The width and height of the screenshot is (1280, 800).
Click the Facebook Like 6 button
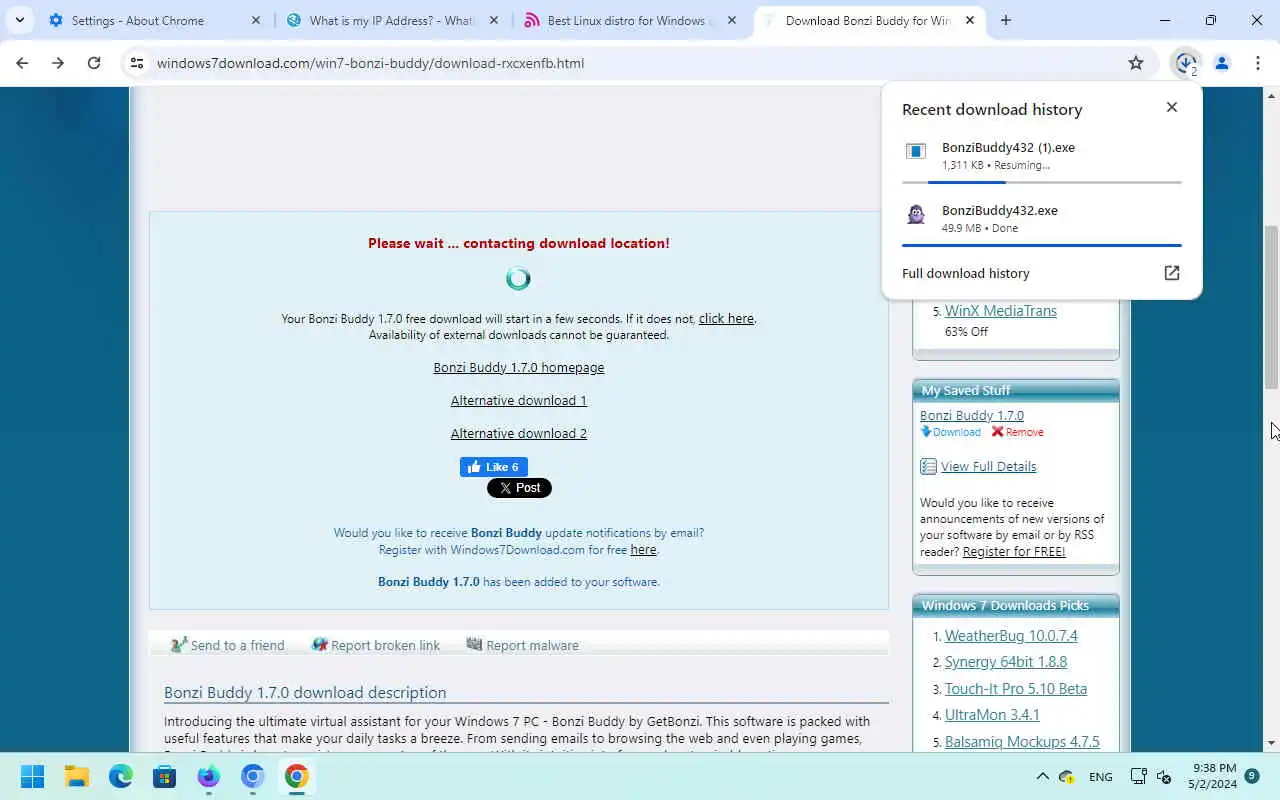(494, 467)
